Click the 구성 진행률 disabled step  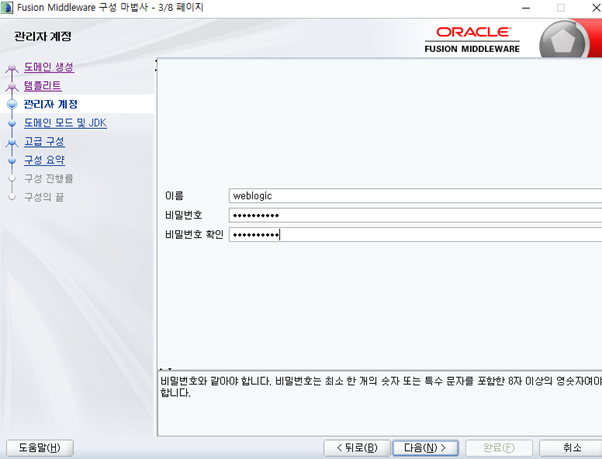[49, 178]
